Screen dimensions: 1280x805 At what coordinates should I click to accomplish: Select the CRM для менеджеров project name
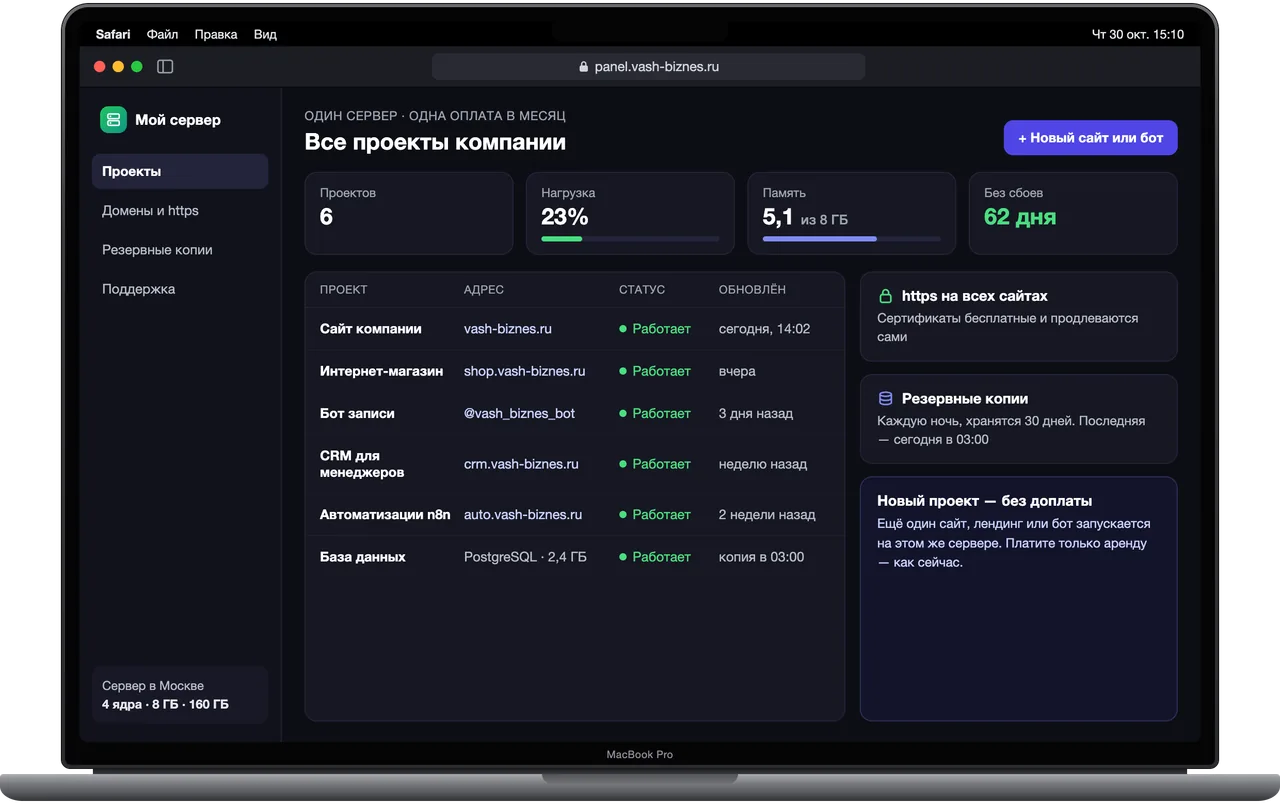(362, 464)
